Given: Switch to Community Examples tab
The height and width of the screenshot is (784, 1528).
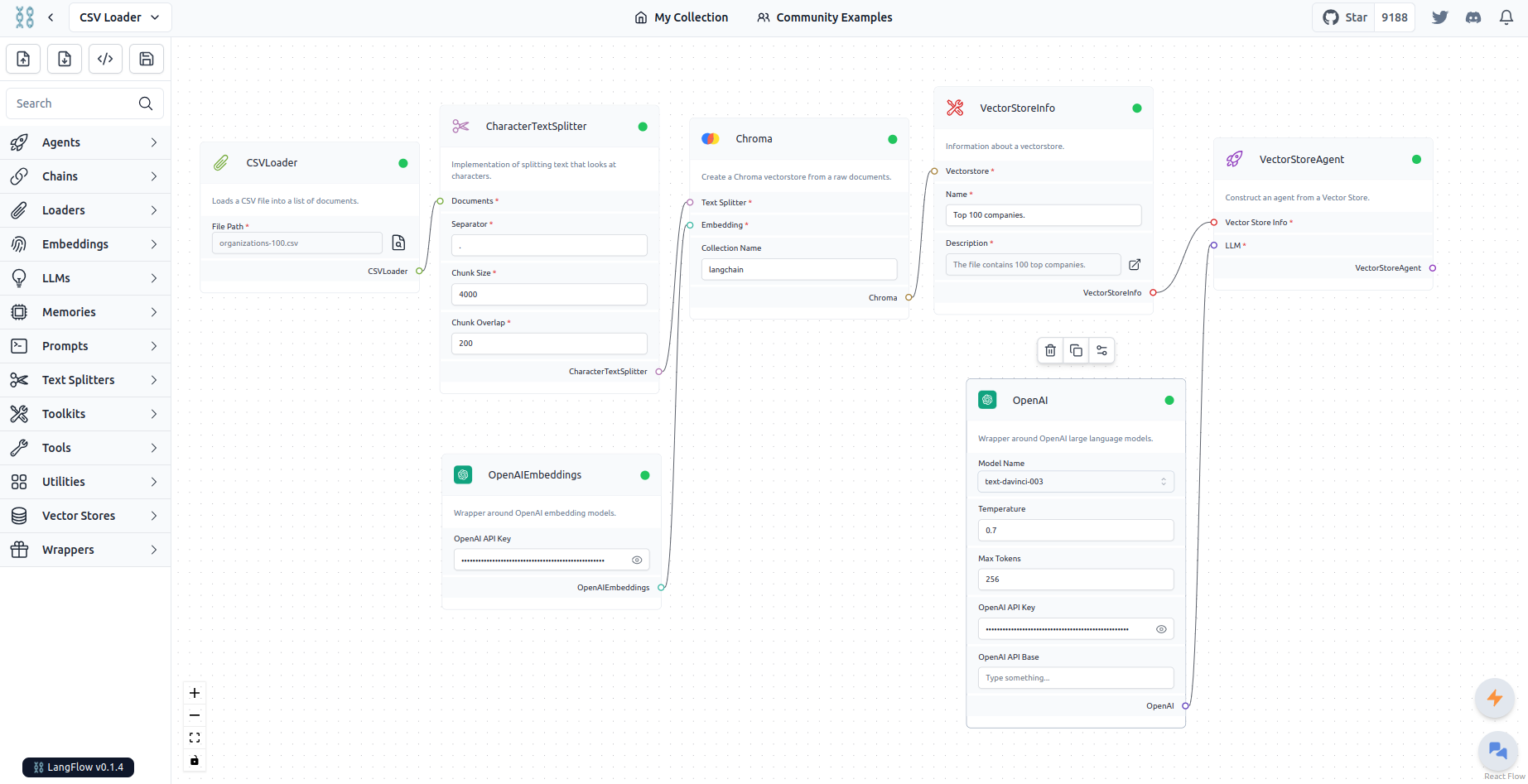Looking at the screenshot, I should [825, 17].
